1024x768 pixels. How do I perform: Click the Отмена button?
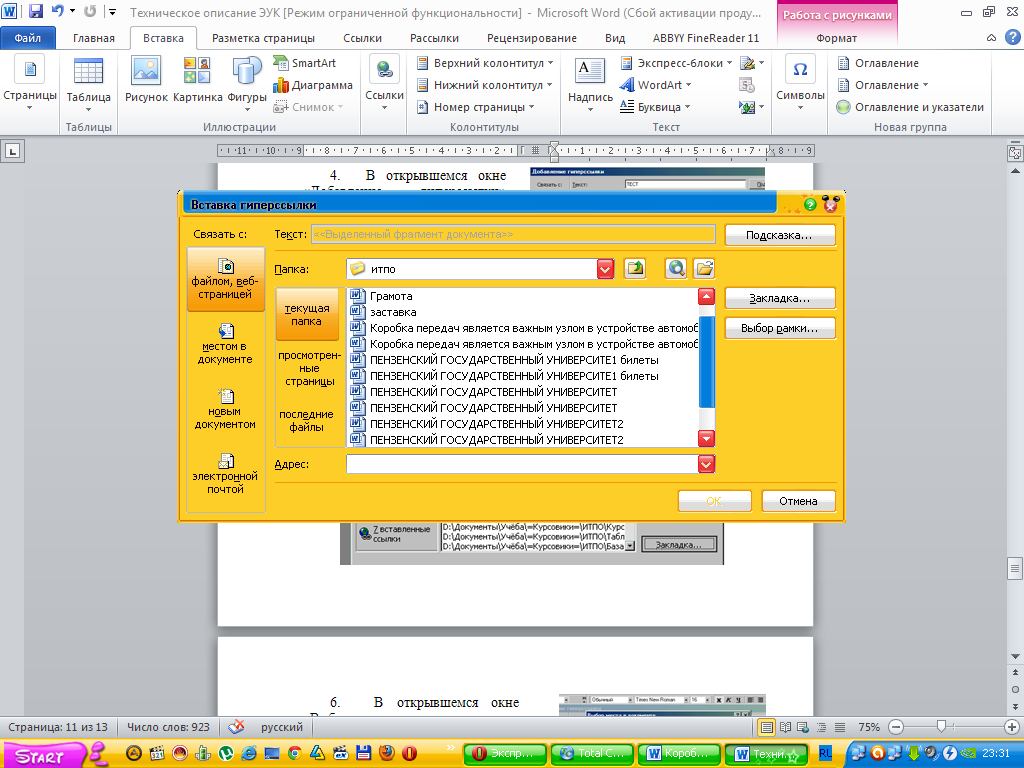coord(798,501)
